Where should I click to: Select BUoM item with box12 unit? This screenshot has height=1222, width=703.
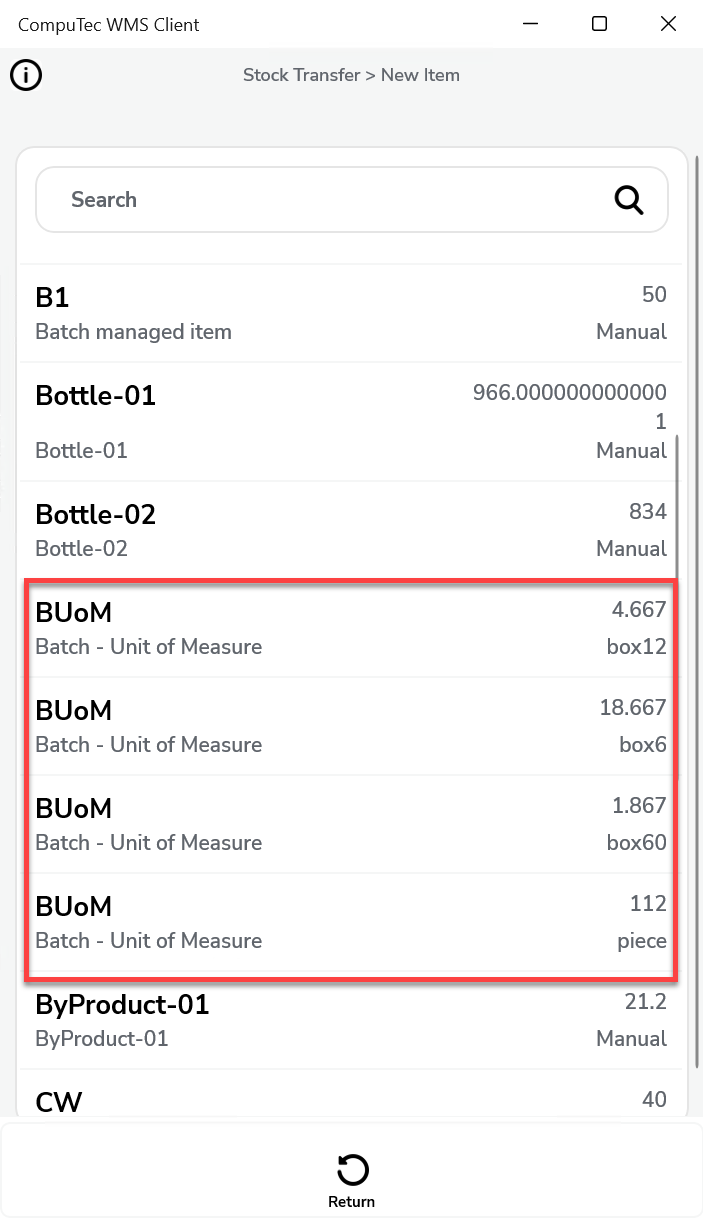[351, 628]
